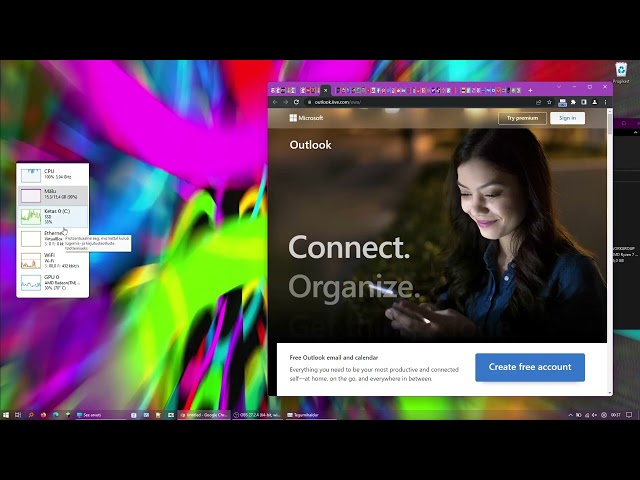Expand hidden system tray icons chevron
640x480 pixels.
[x=570, y=415]
